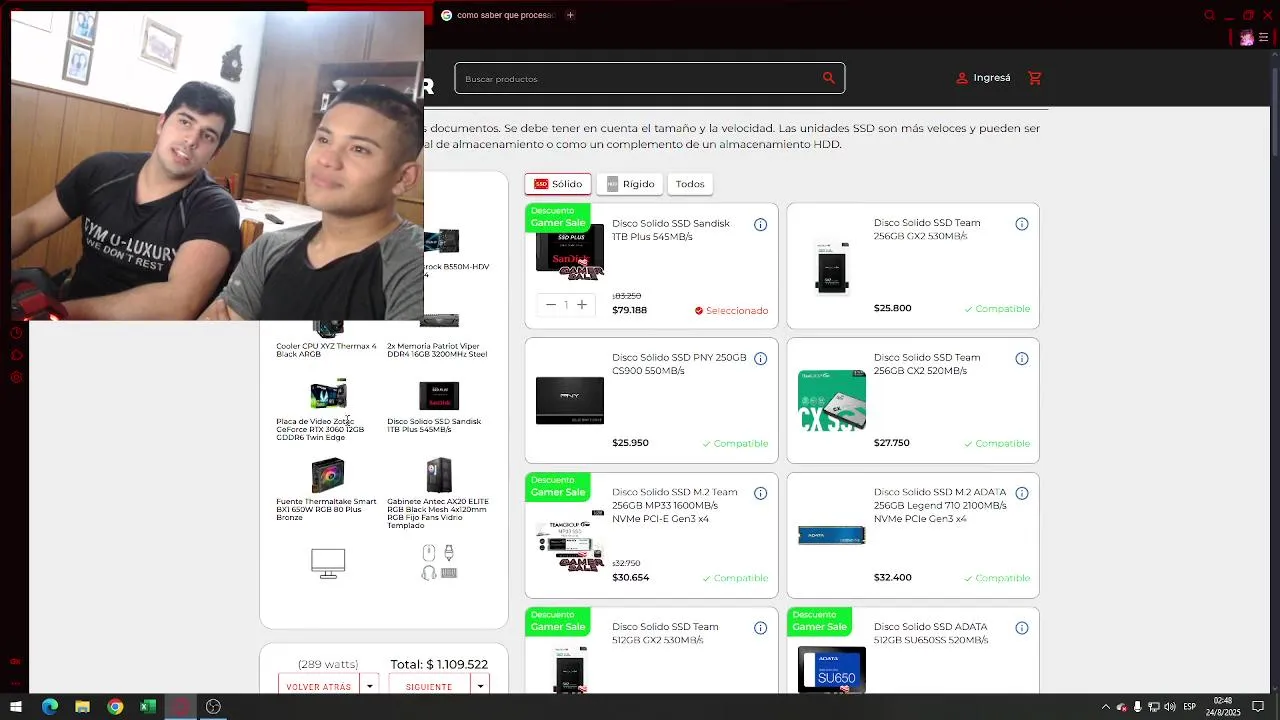
Task: Open the browser easy setup menu icon
Action: [x=1263, y=38]
